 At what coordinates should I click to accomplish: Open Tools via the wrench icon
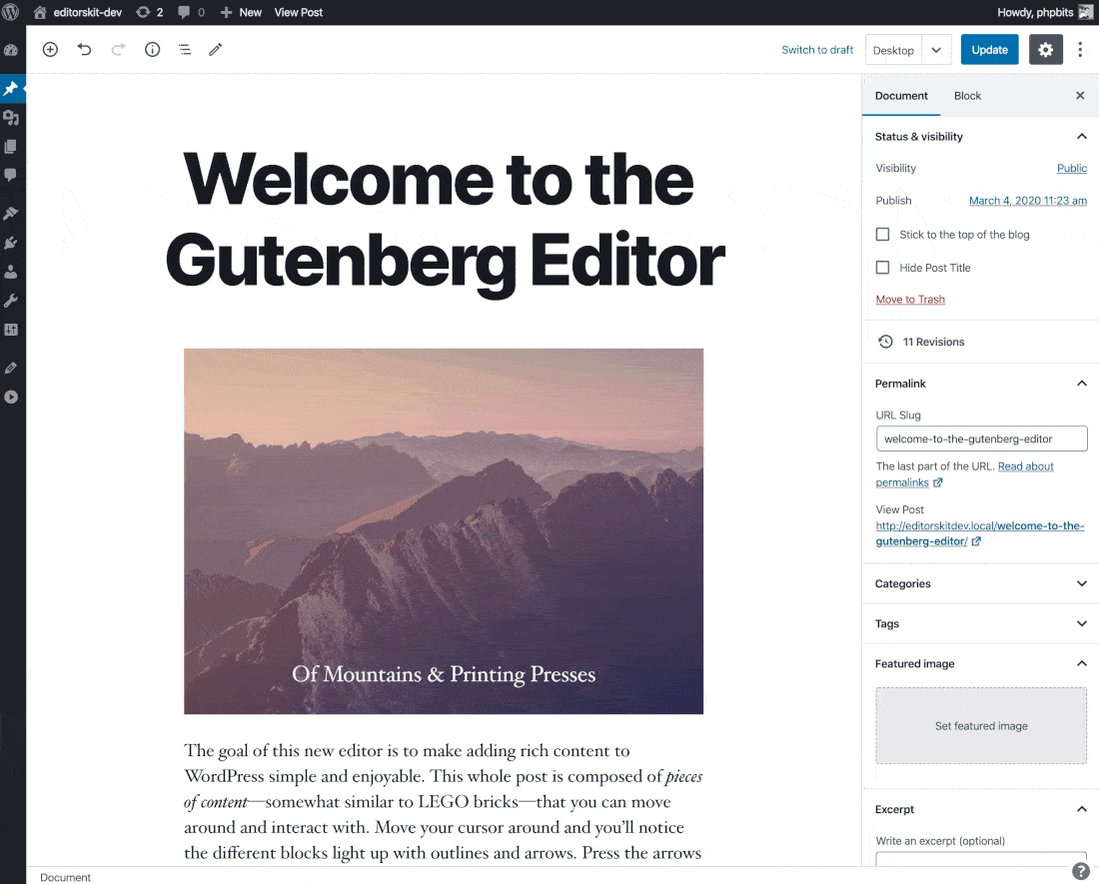click(11, 301)
